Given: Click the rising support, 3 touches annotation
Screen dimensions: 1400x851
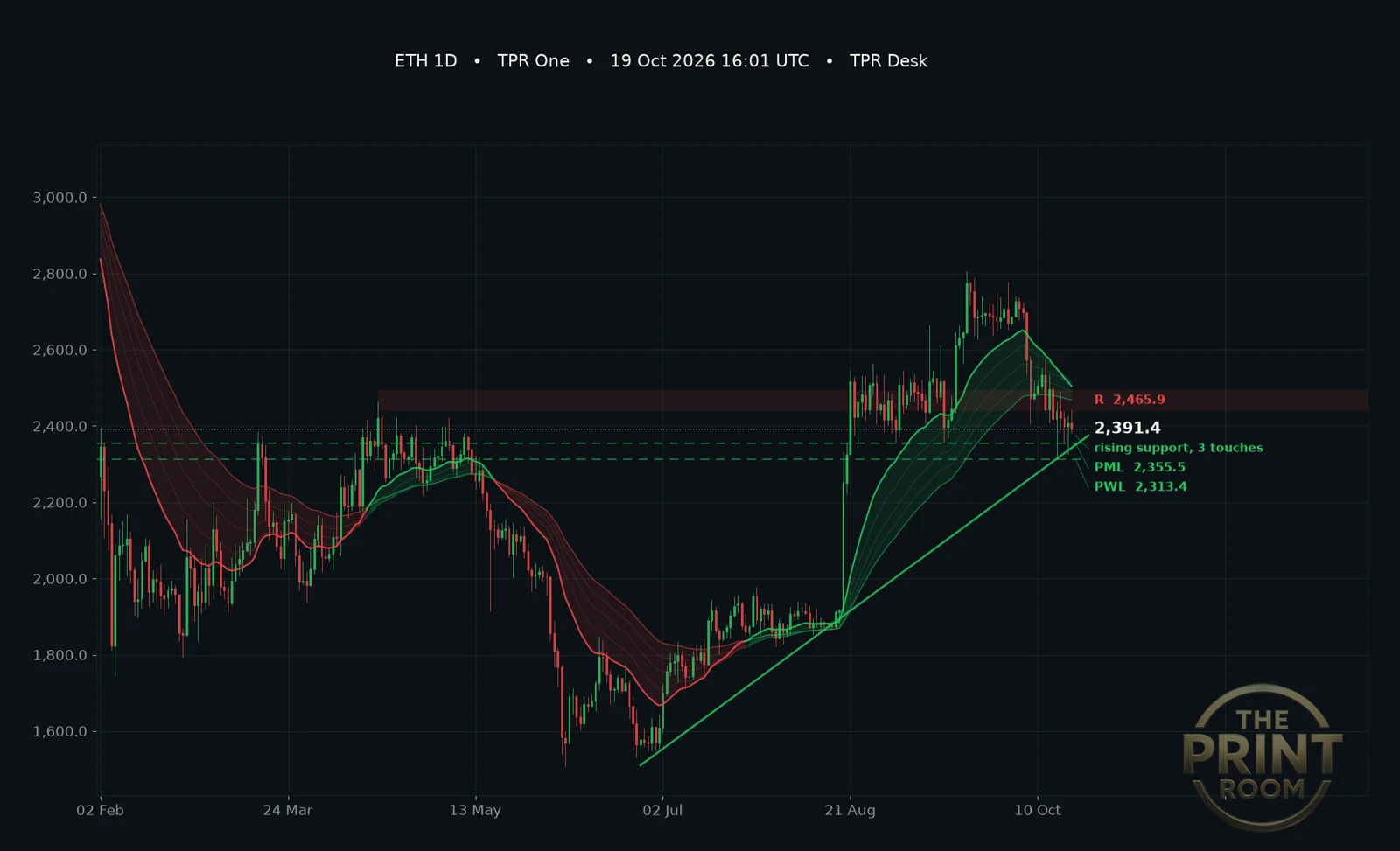Looking at the screenshot, I should pyautogui.click(x=1179, y=448).
